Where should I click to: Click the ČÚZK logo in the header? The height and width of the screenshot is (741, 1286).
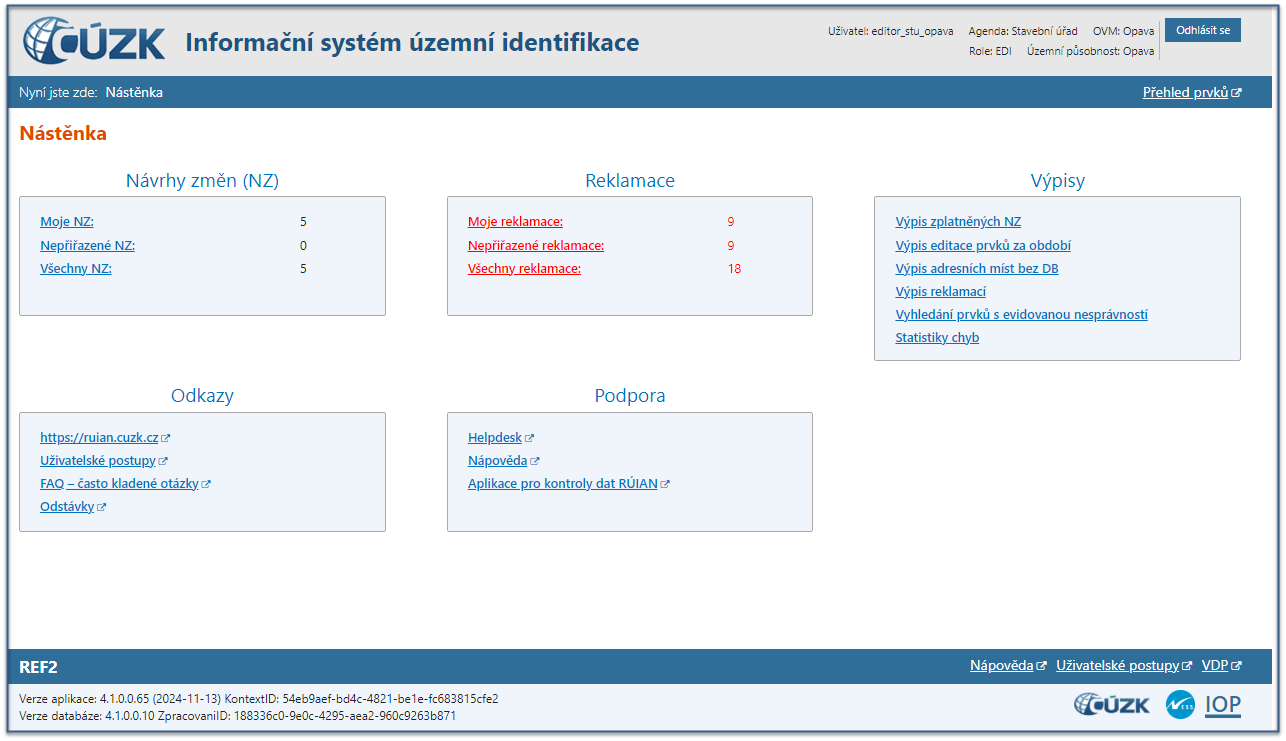94,42
